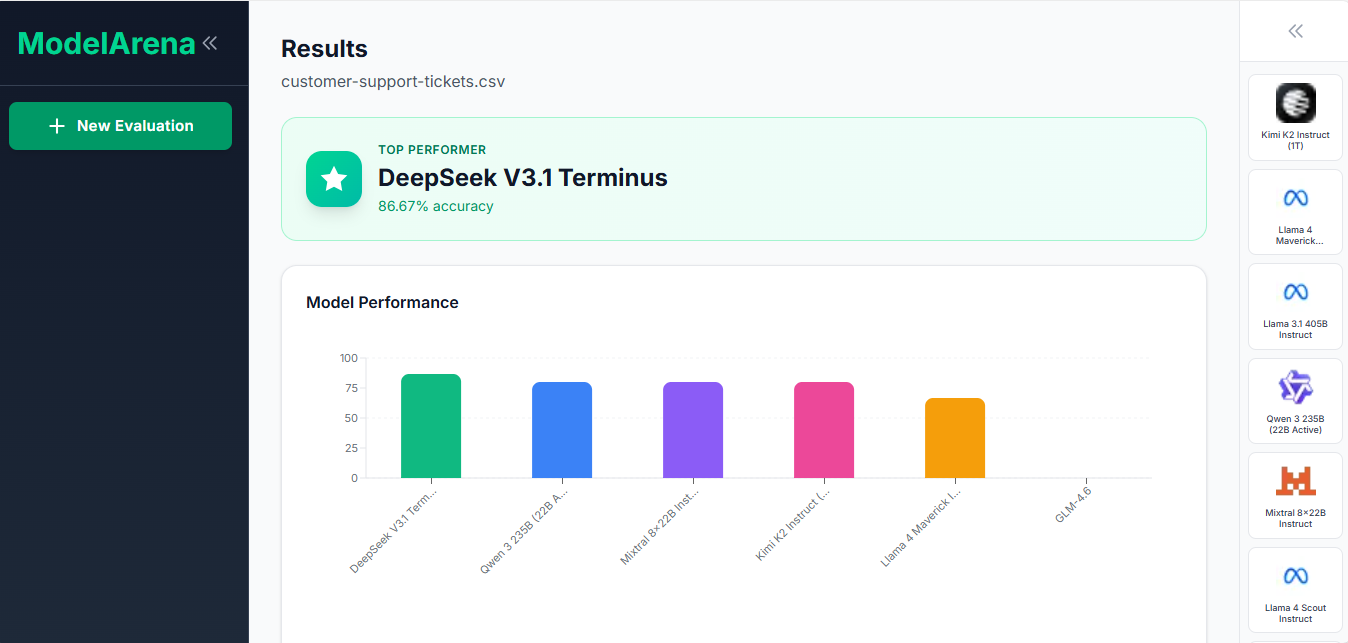The image size is (1348, 643).
Task: Click the Llama 4 Maverick I... axis label
Action: point(921,527)
